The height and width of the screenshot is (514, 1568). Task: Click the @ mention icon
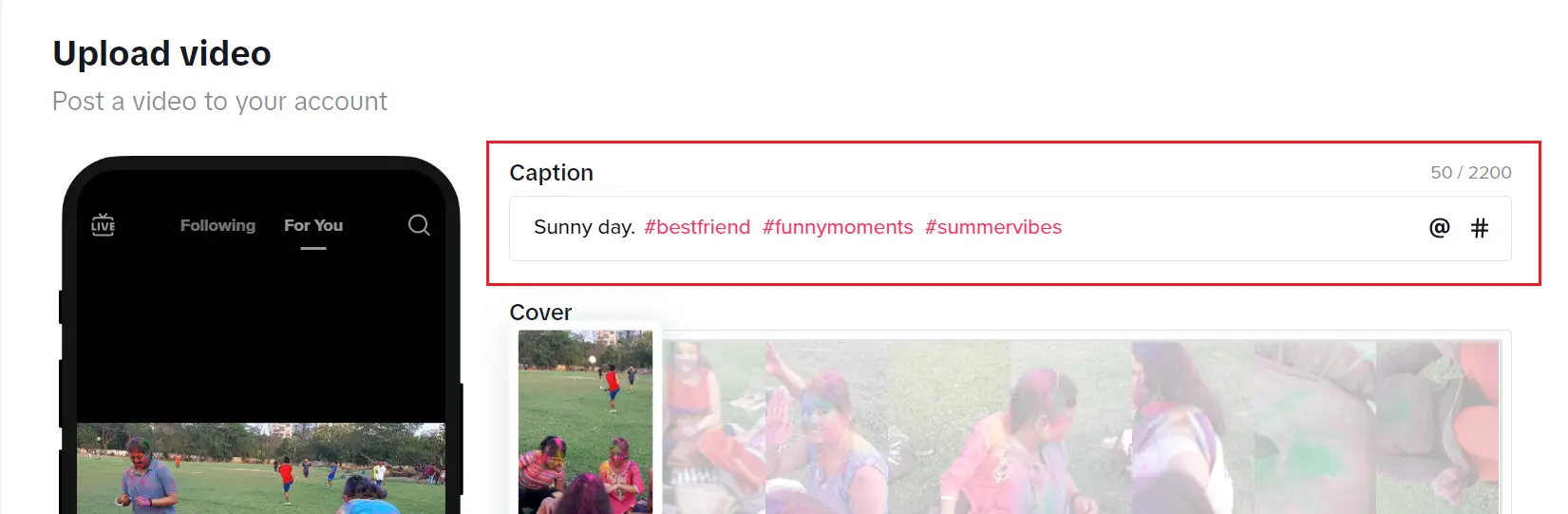click(1439, 228)
